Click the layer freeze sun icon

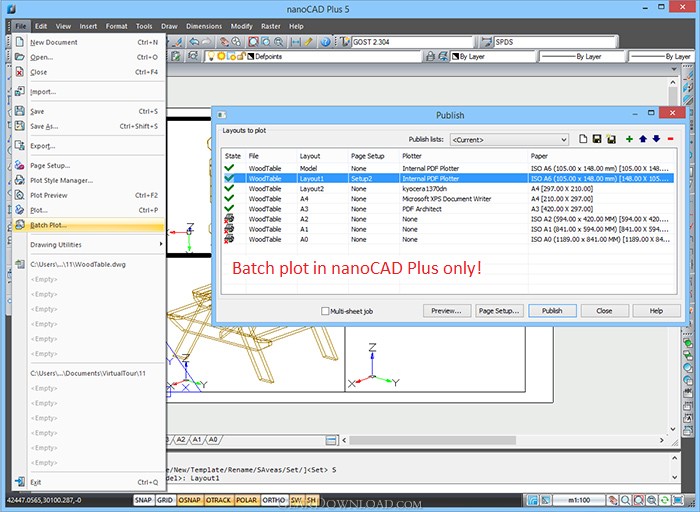[x=221, y=56]
